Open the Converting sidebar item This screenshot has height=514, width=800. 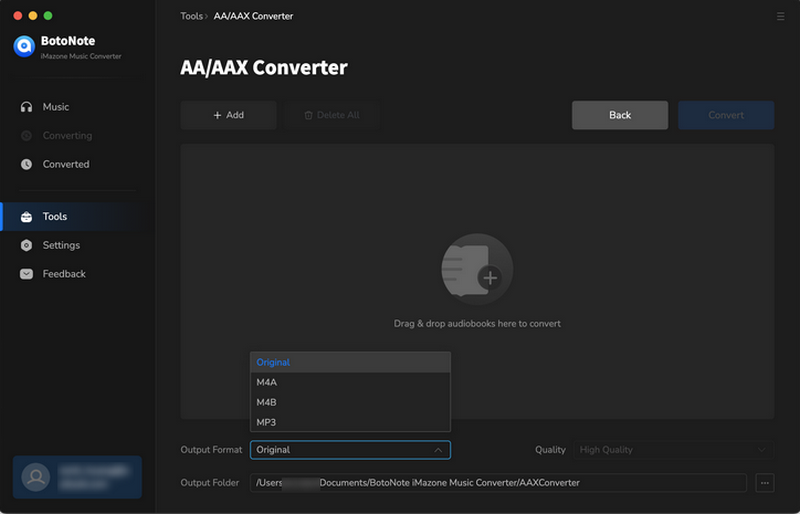click(66, 136)
